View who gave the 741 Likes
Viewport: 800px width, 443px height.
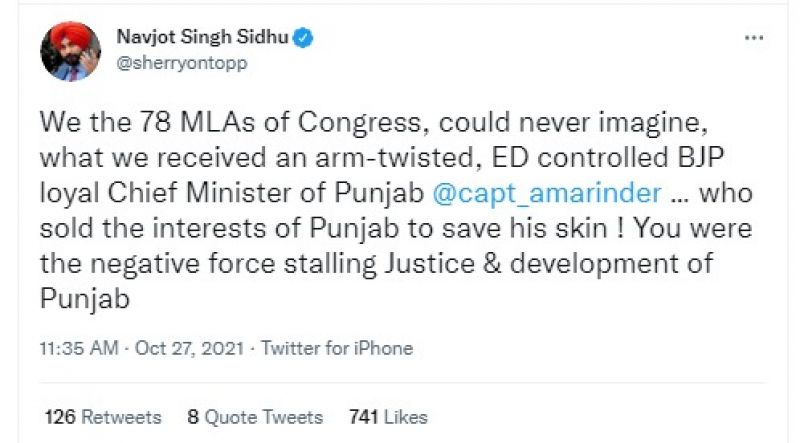pyautogui.click(x=387, y=416)
